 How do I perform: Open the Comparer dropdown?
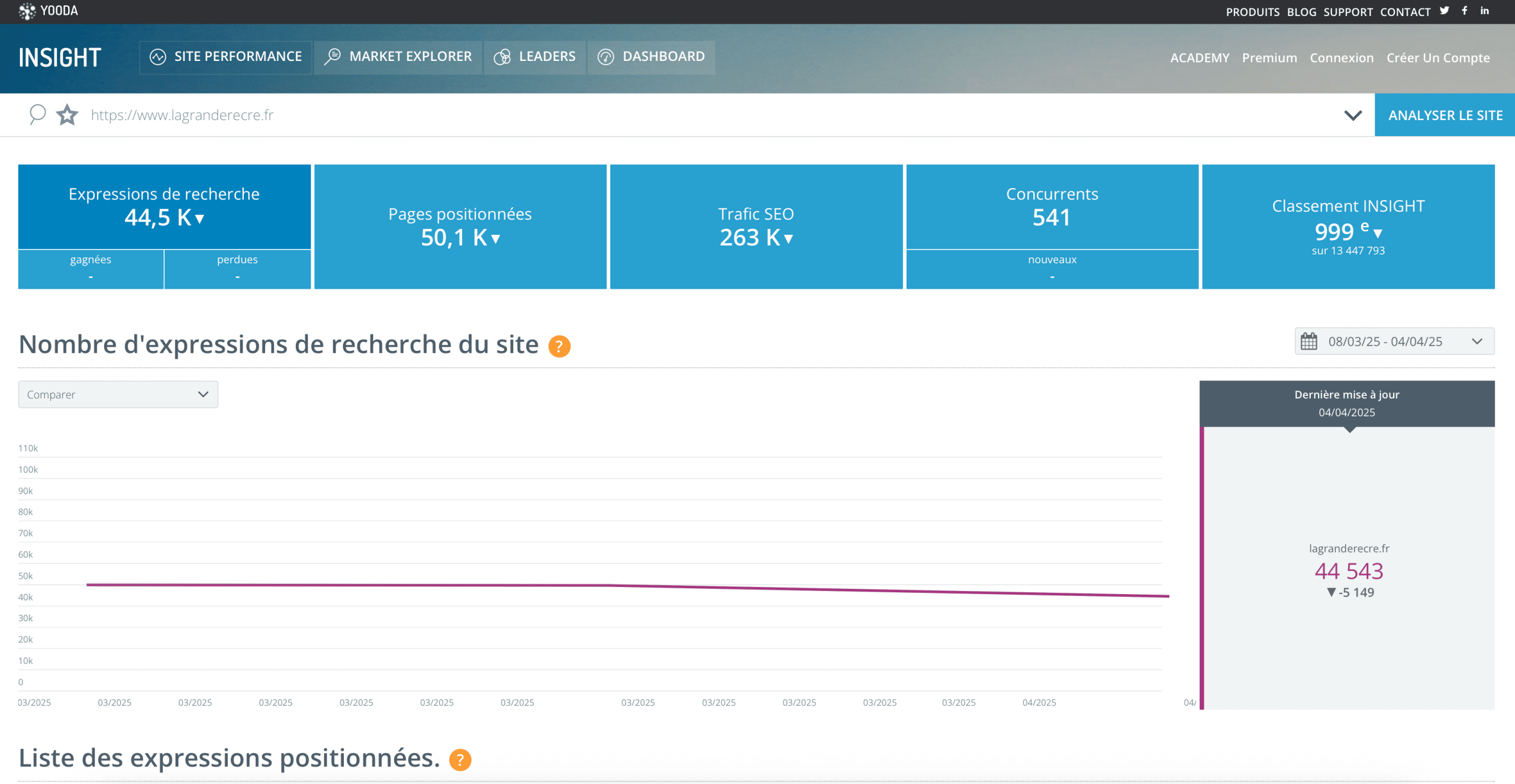[x=118, y=395]
